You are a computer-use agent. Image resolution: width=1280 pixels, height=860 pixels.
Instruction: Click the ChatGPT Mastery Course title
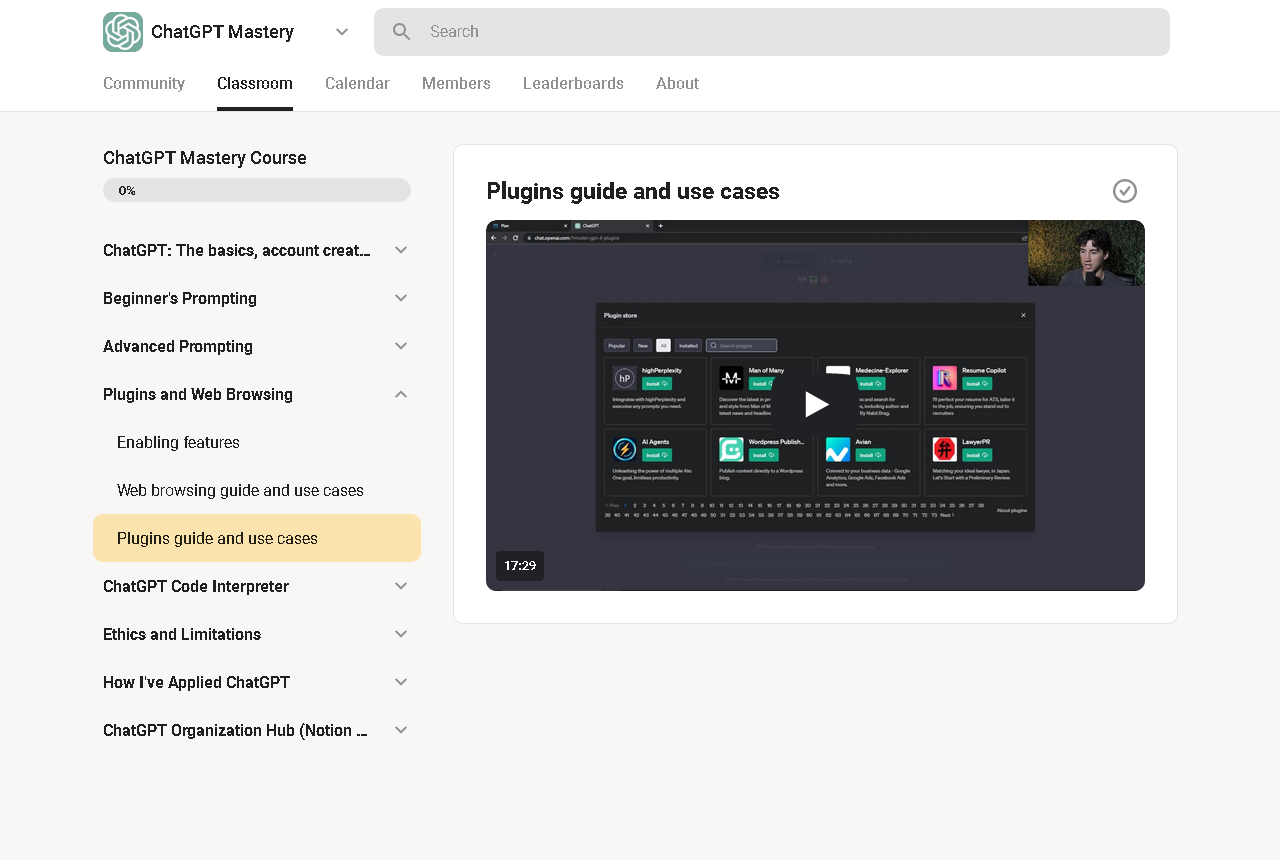click(x=205, y=158)
